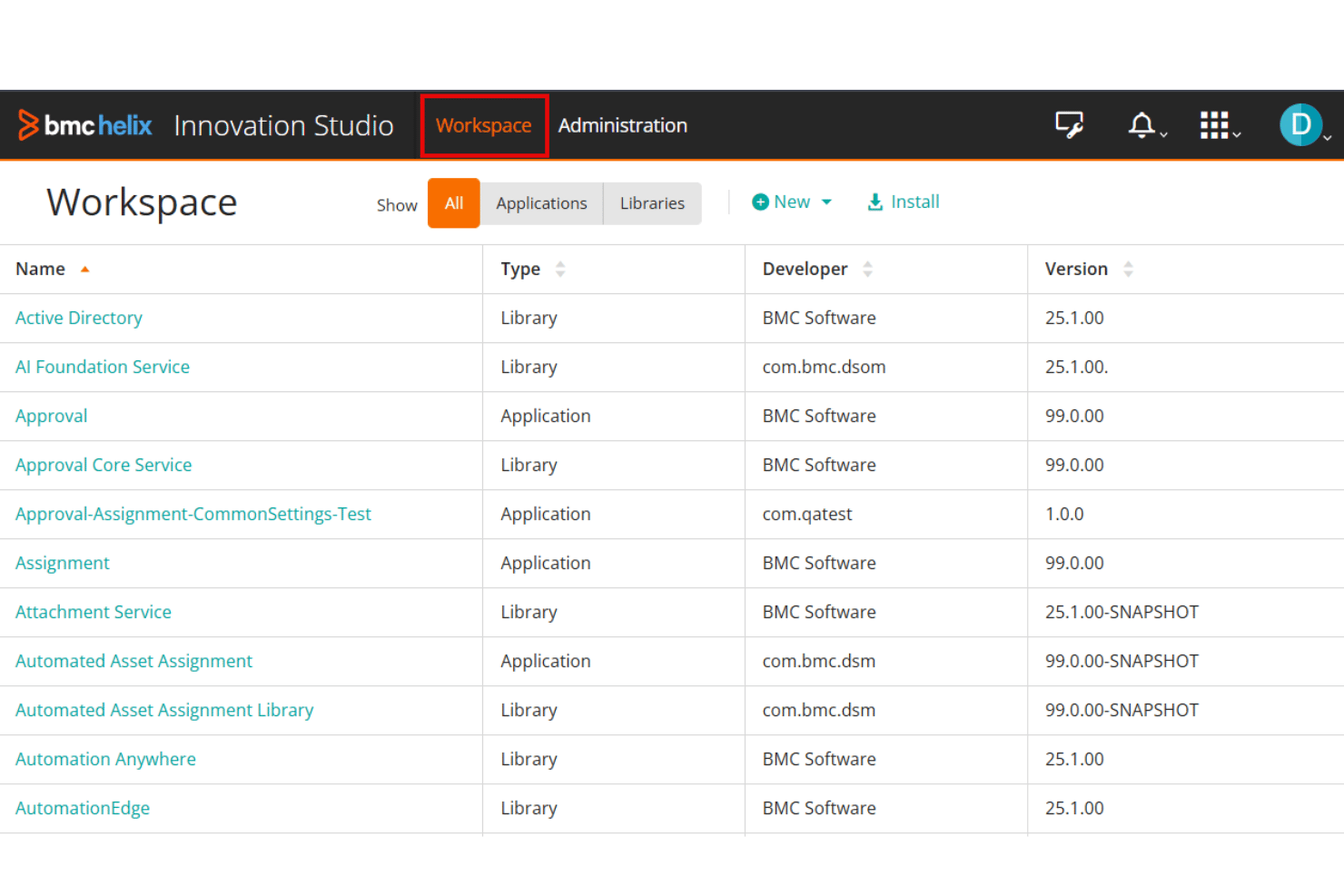Open the apps grid launcher
Screen dimensions: 1344x896
pyautogui.click(x=1214, y=125)
